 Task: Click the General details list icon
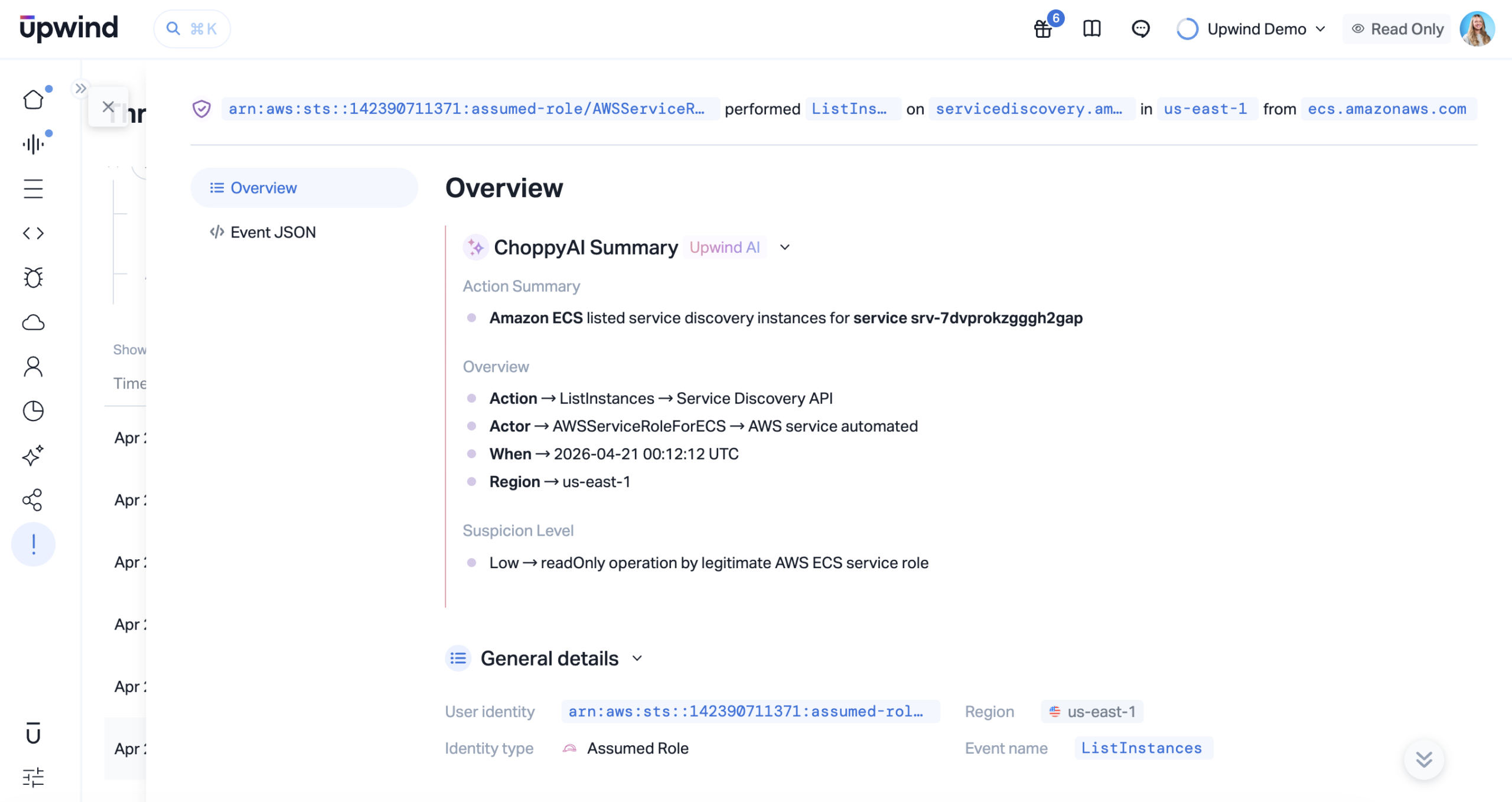(x=458, y=658)
